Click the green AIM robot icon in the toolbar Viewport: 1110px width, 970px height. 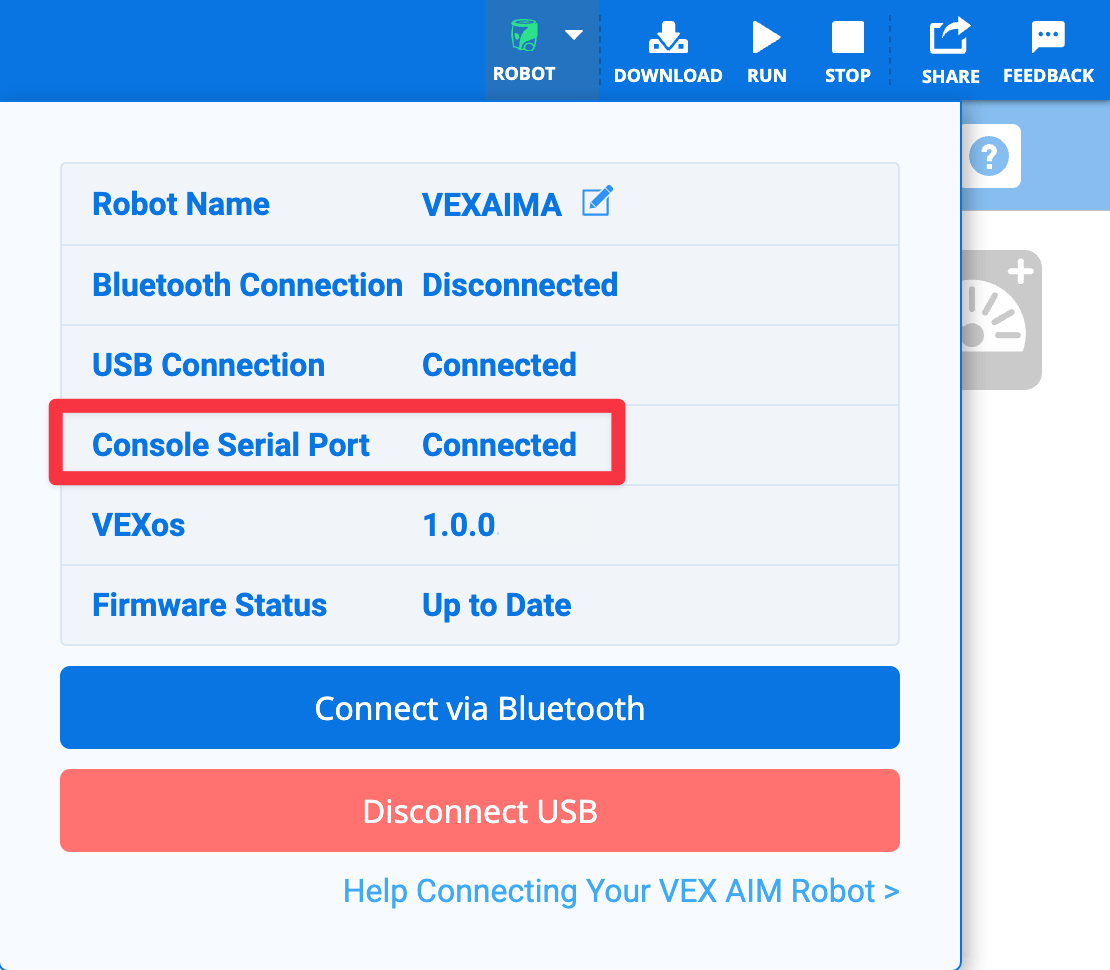point(525,34)
